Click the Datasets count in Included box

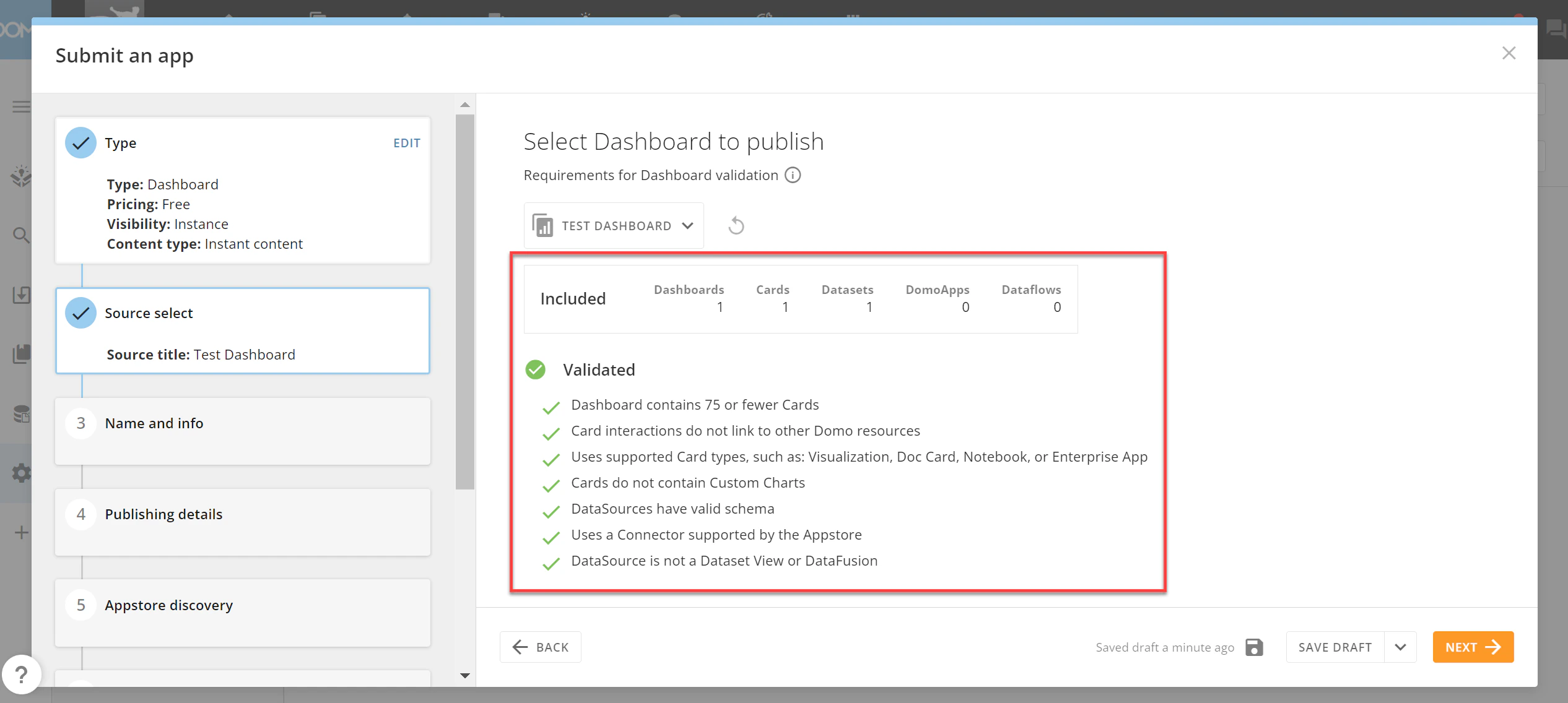tap(869, 307)
